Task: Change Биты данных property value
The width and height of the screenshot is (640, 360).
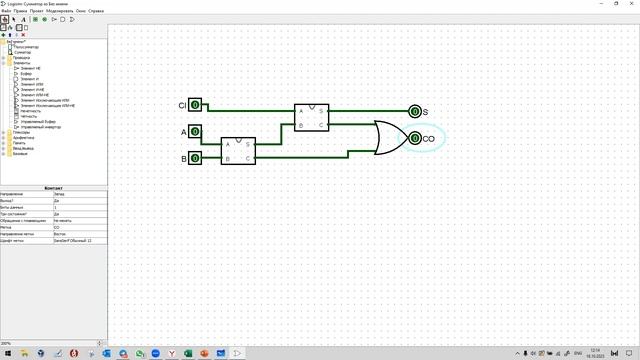Action: pos(80,207)
